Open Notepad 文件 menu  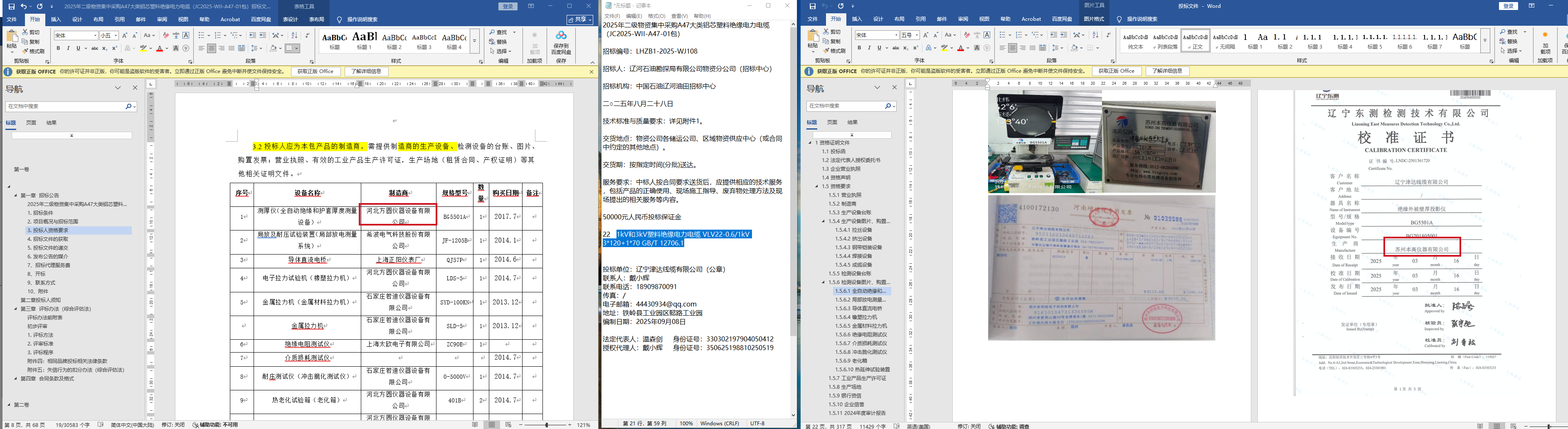pos(612,16)
